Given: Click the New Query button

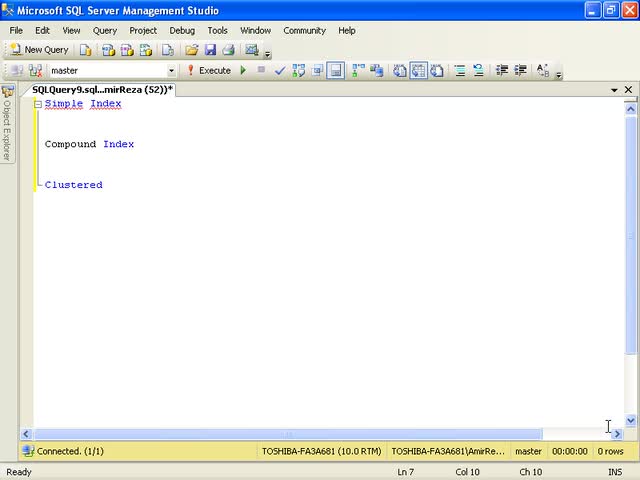Looking at the screenshot, I should tap(40, 50).
